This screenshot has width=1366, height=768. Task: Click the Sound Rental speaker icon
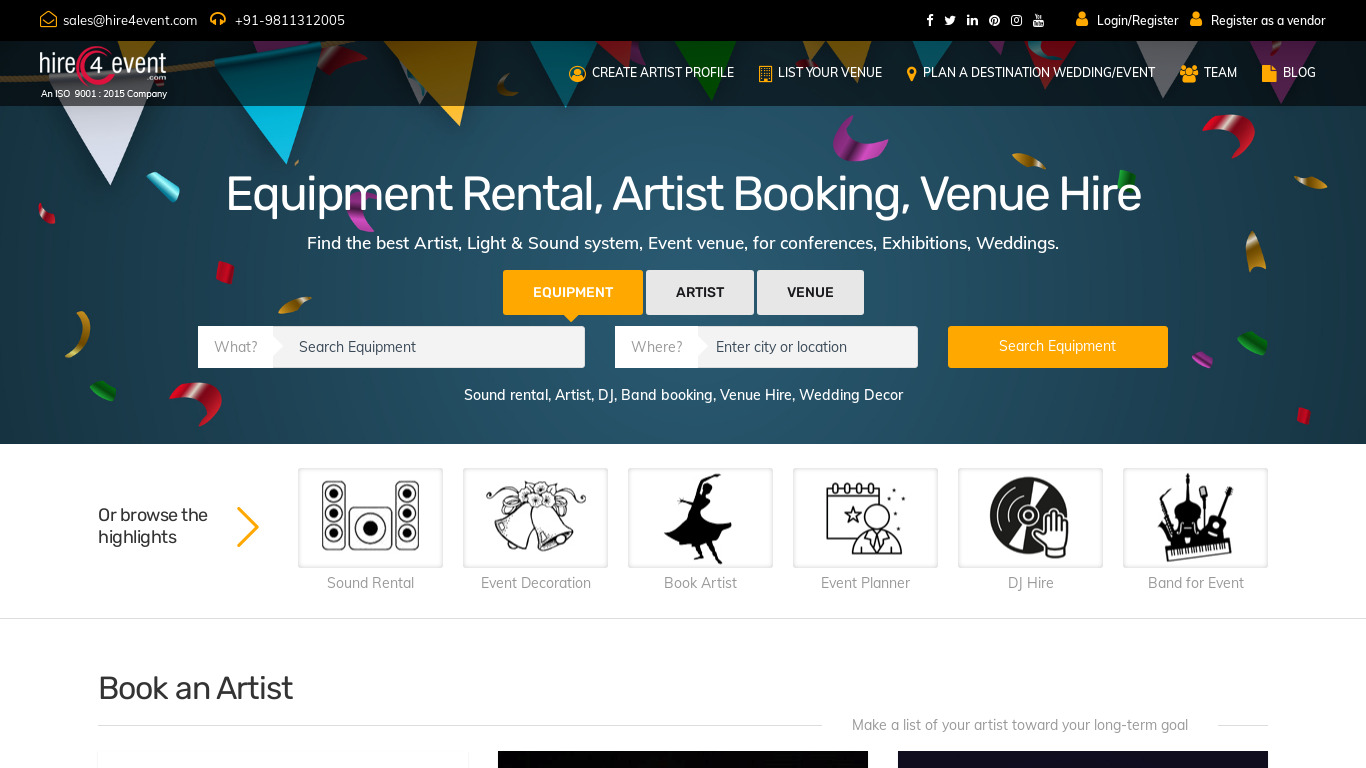click(370, 517)
